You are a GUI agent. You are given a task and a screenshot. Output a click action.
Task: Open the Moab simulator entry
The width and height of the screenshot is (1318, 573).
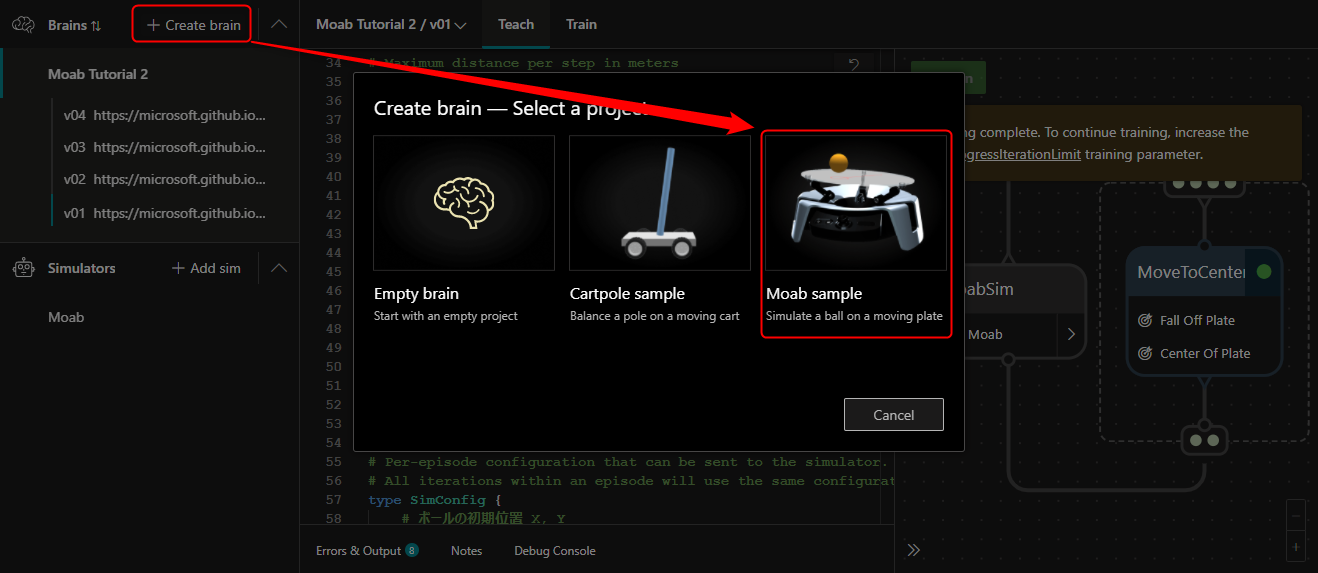coord(66,317)
